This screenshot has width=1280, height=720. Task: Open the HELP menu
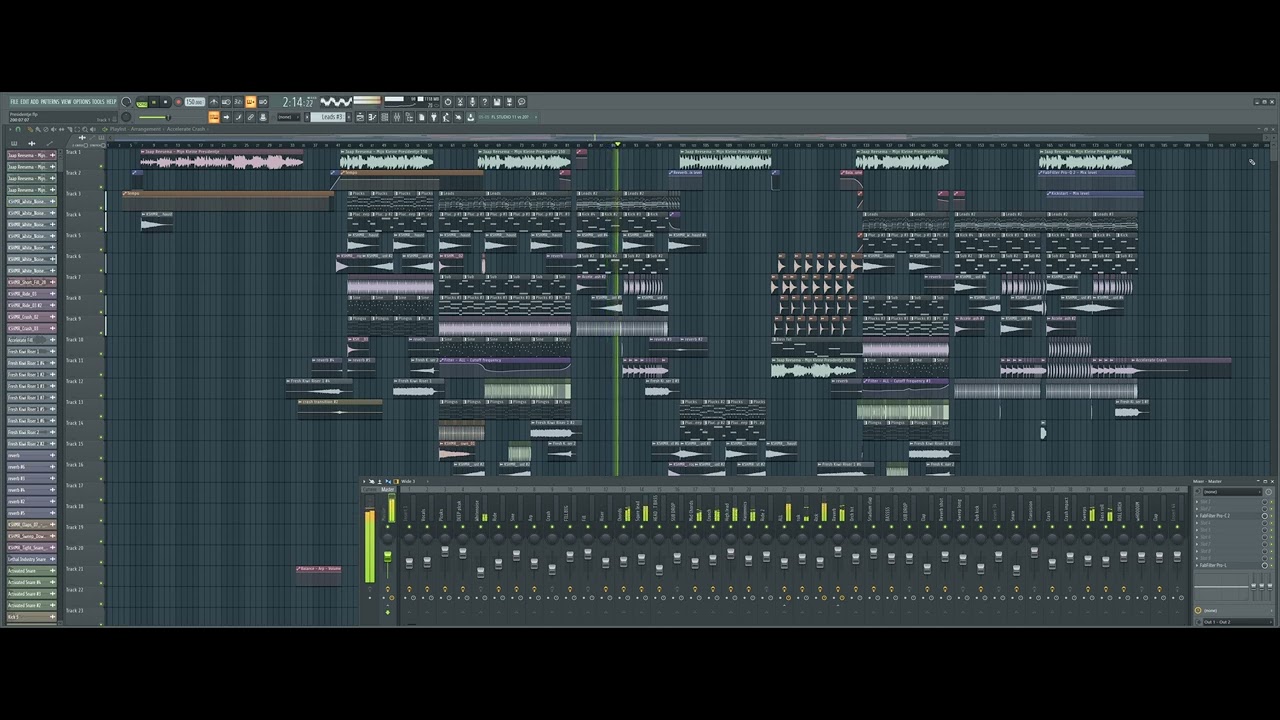pos(112,102)
